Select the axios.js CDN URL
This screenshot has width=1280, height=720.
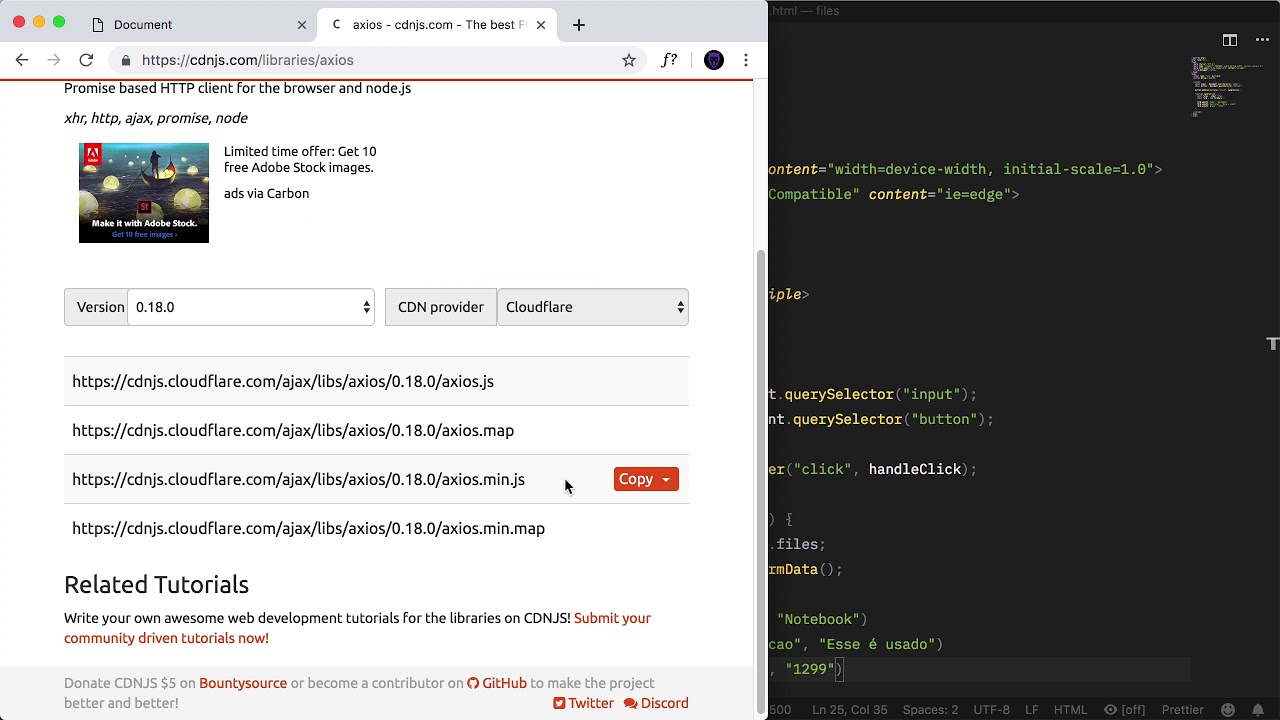tap(283, 381)
